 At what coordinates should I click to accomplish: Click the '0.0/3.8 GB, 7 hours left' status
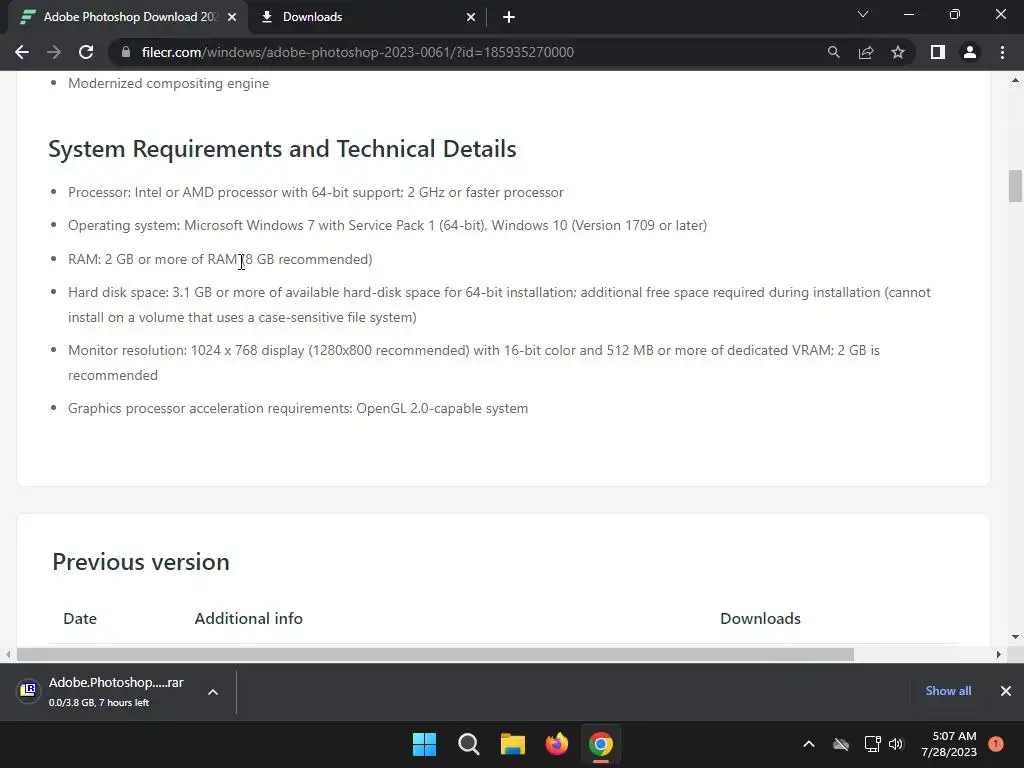point(99,703)
